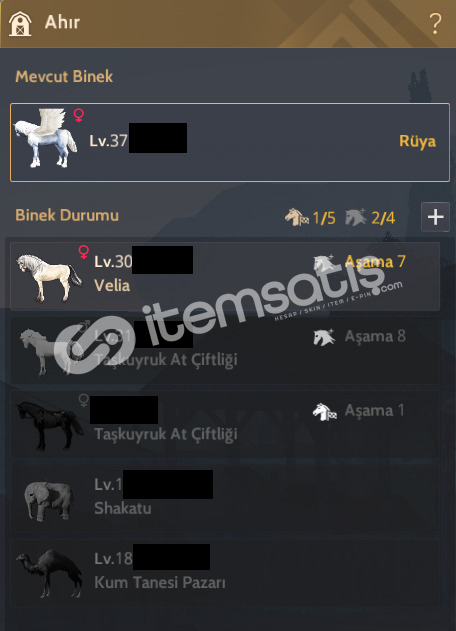Click the elephant mount thumbnail
The height and width of the screenshot is (631, 456).
click(x=49, y=500)
